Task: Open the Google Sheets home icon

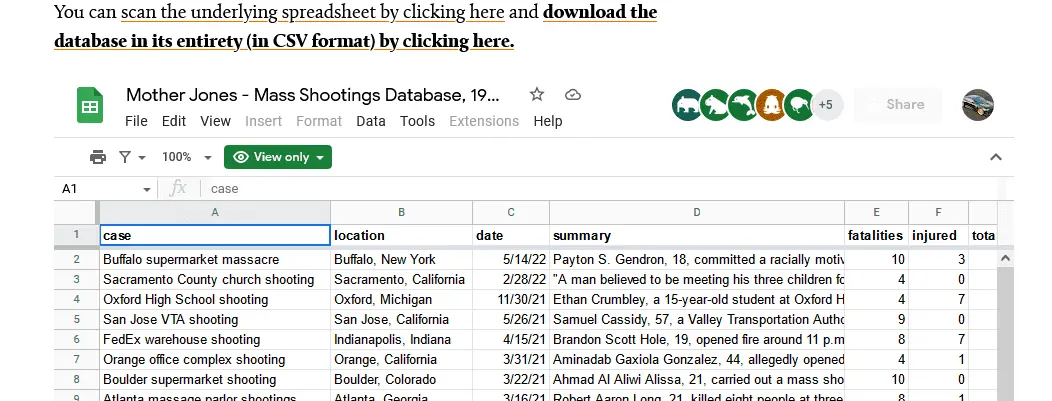Action: [90, 106]
